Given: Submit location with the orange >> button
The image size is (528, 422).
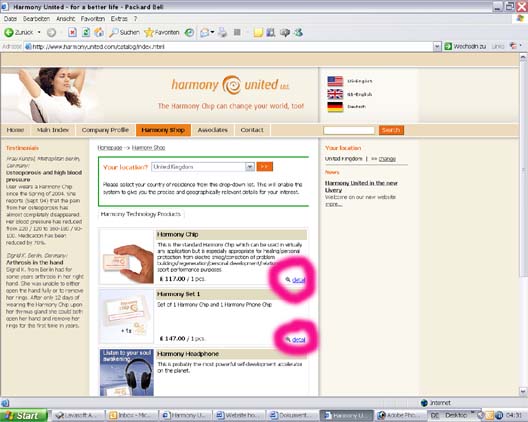Looking at the screenshot, I should click(265, 167).
